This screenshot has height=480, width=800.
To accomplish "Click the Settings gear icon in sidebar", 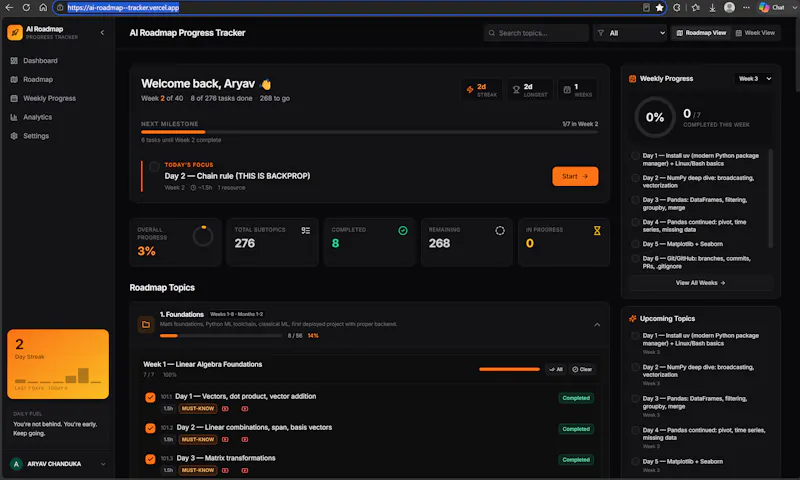I will click(x=14, y=136).
